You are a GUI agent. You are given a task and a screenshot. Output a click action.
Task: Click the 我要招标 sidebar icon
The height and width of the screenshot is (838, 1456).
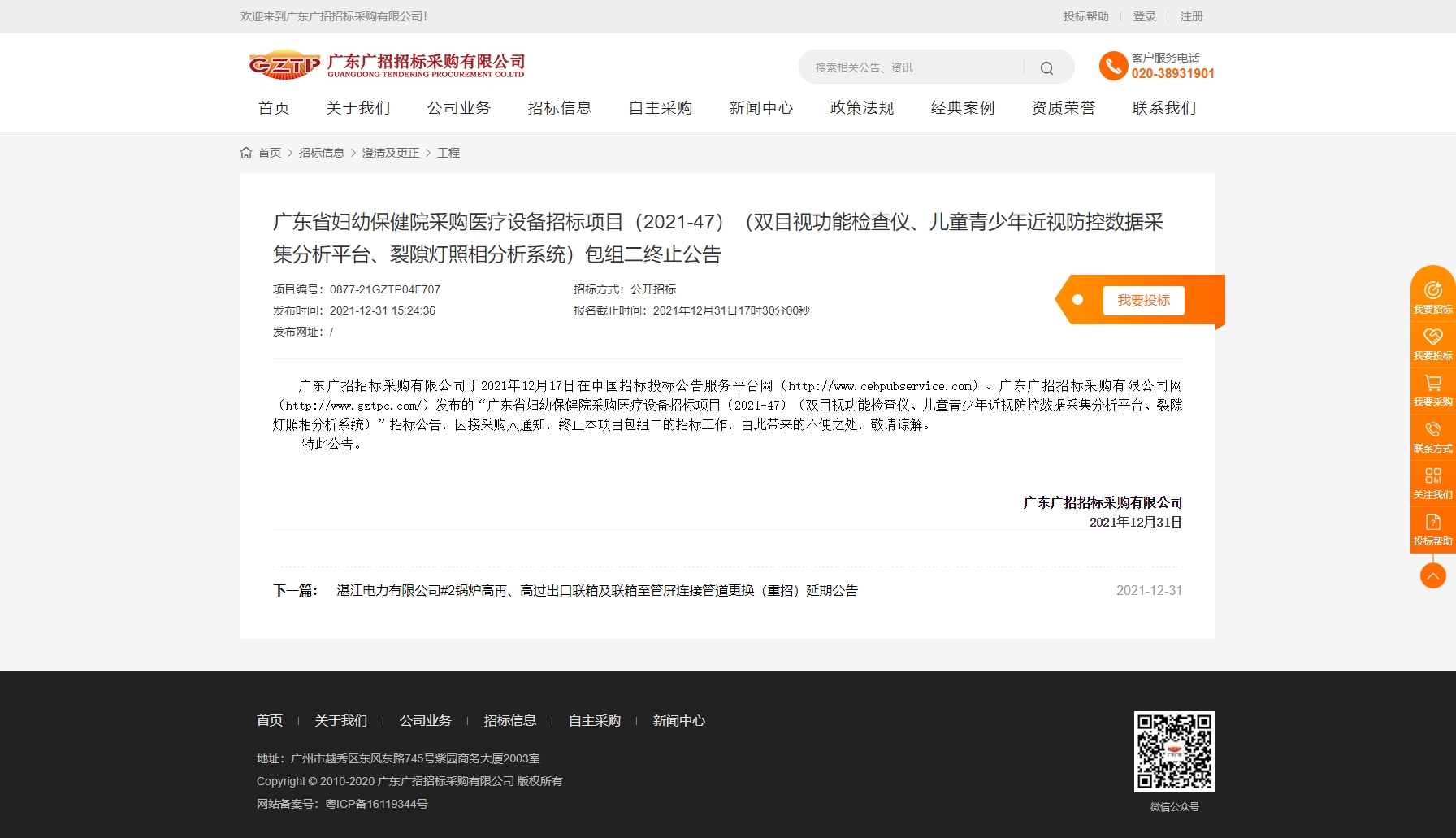[x=1432, y=291]
